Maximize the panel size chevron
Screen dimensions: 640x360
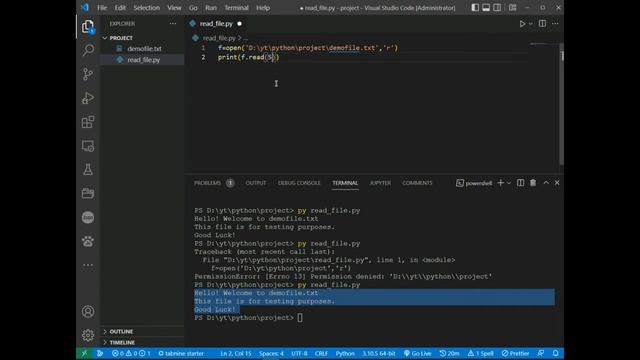(546, 183)
